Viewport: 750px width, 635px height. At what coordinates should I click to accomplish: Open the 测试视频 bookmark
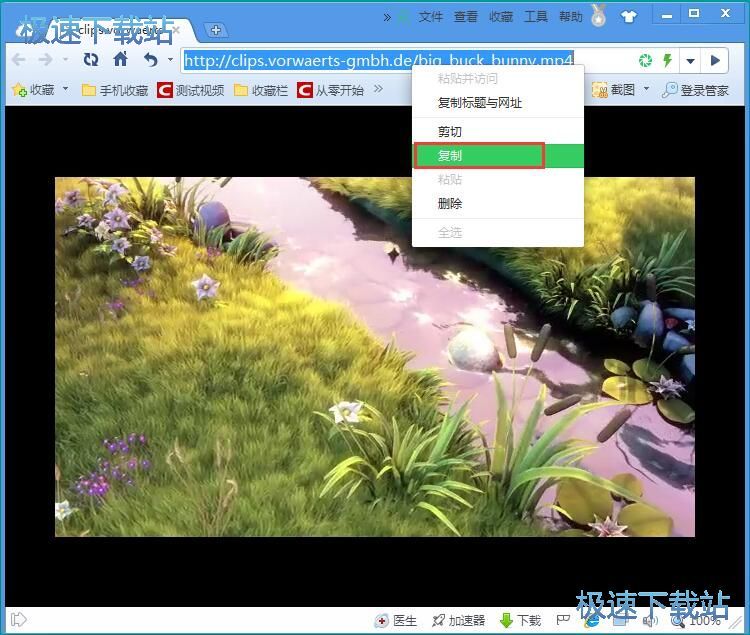tap(191, 90)
